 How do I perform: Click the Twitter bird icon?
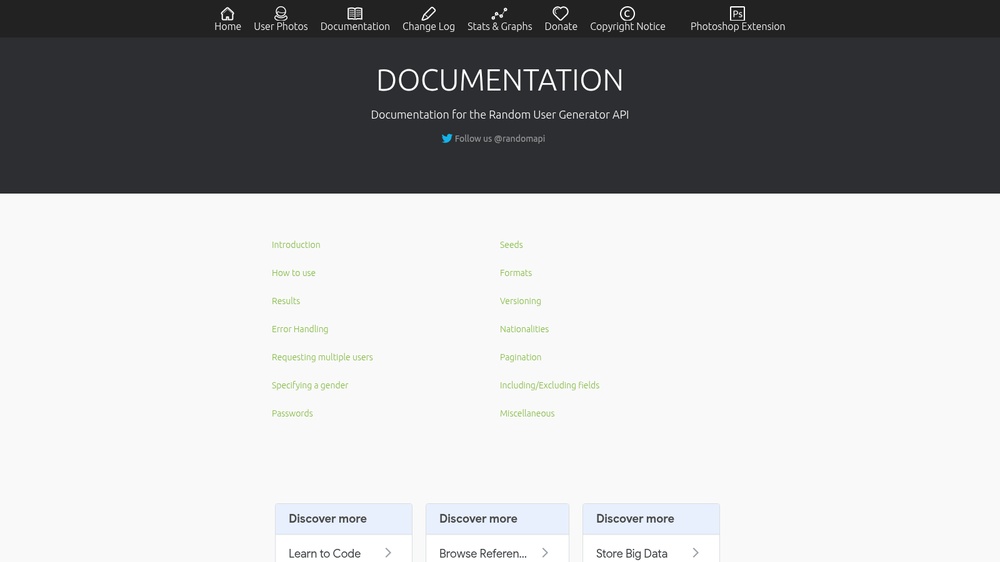coord(447,138)
